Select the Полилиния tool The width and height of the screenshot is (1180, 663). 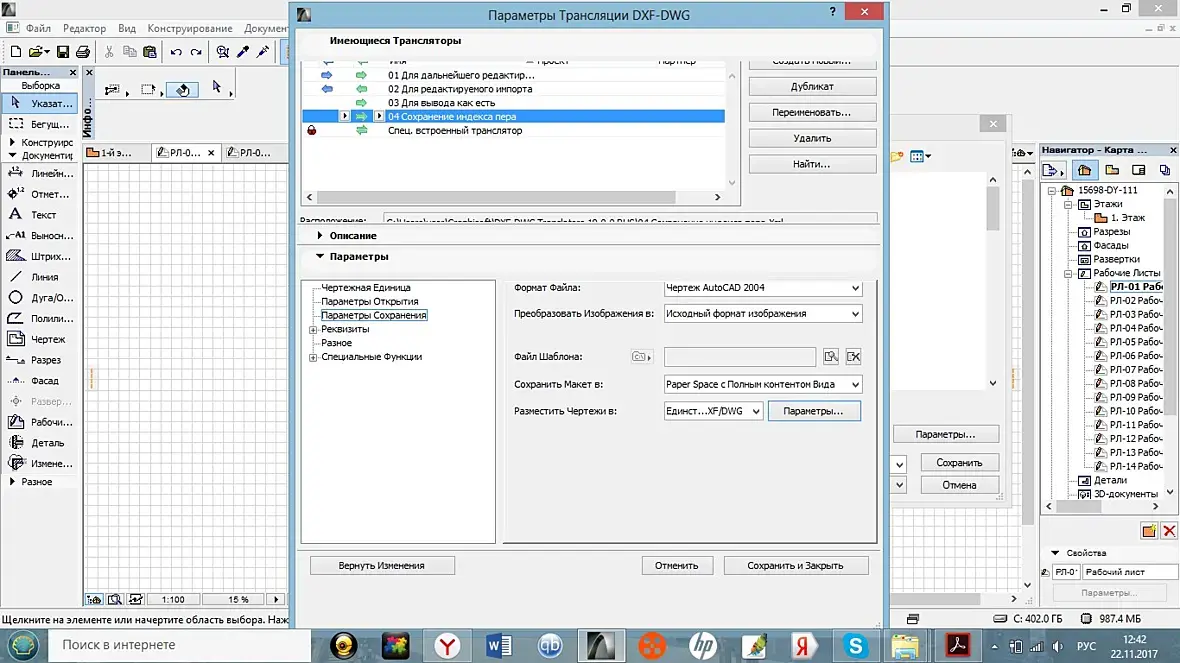[x=40, y=318]
